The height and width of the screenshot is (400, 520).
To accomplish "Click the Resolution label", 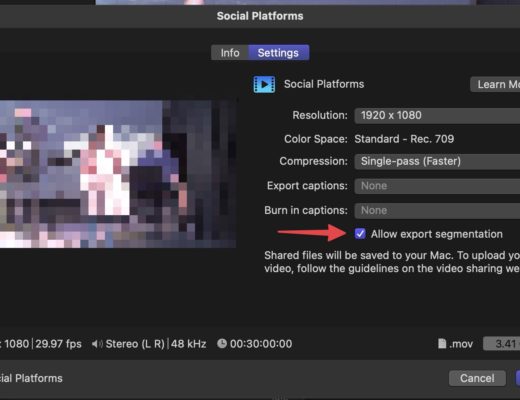I will 320,115.
